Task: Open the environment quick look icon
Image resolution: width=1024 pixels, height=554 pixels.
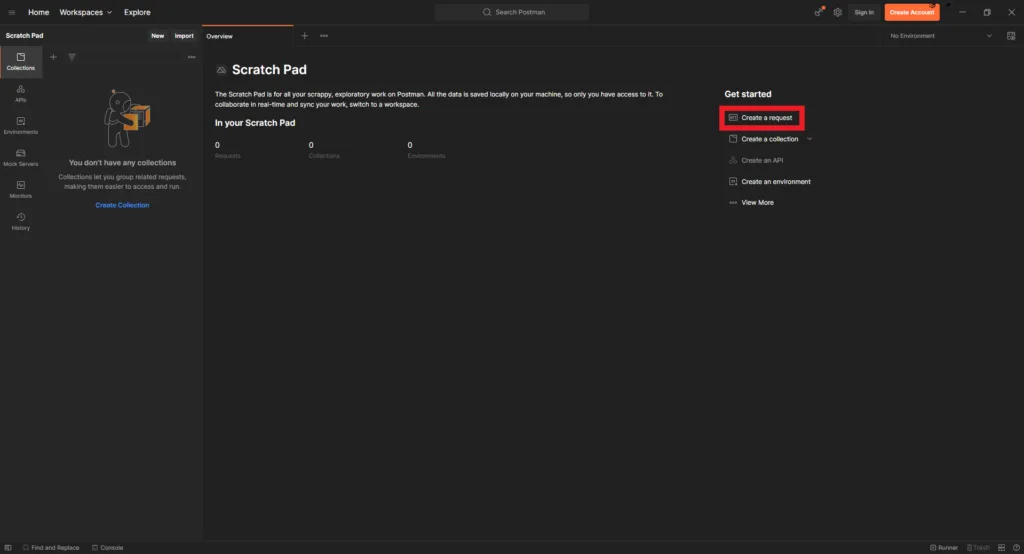Action: coord(1012,36)
